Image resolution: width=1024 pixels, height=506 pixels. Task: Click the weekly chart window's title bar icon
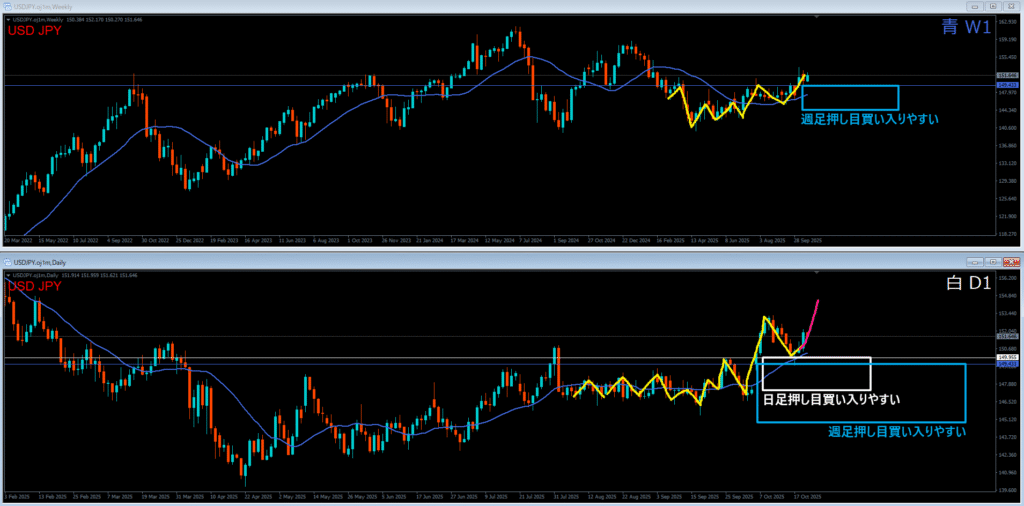coord(8,7)
